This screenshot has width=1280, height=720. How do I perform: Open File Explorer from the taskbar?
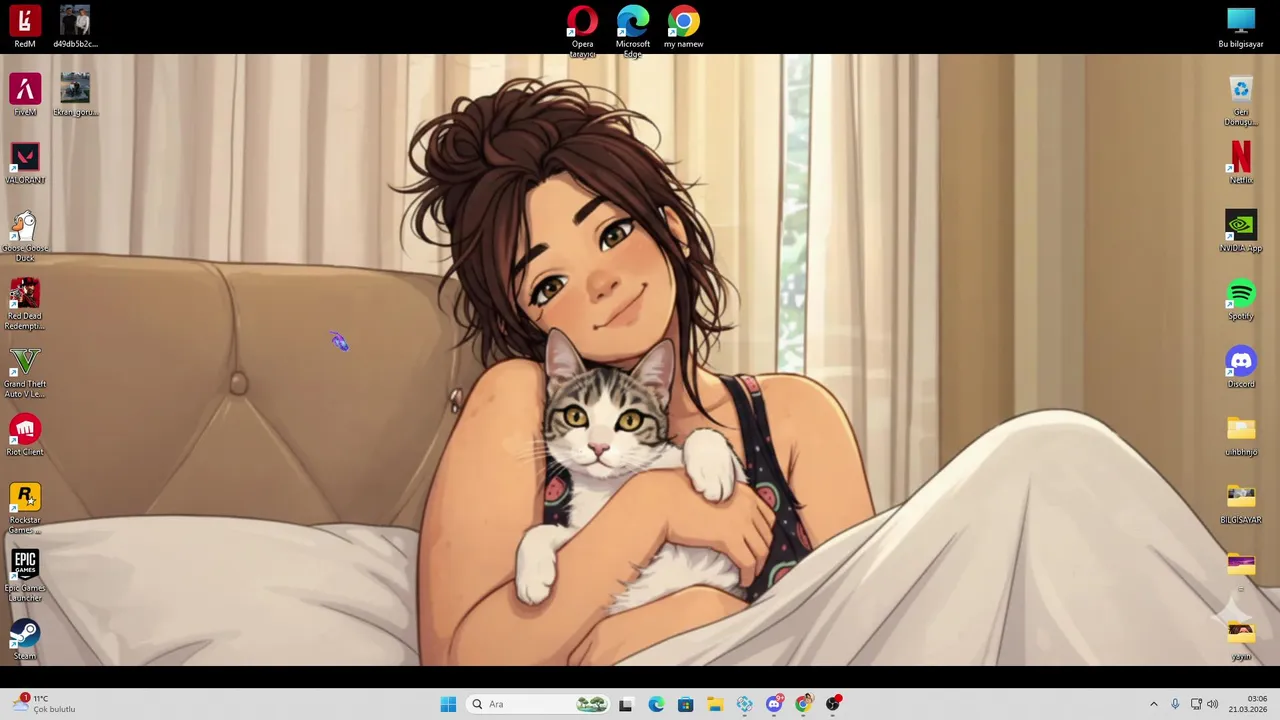(x=715, y=704)
